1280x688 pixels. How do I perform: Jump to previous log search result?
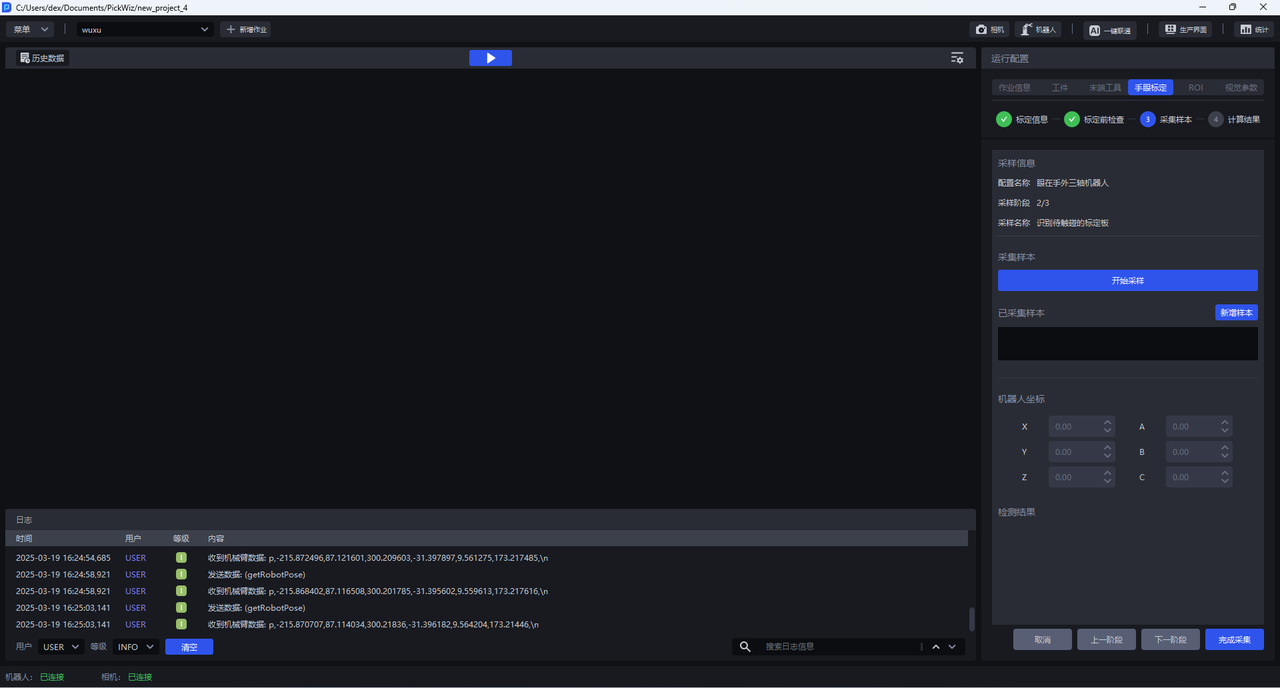pos(936,647)
